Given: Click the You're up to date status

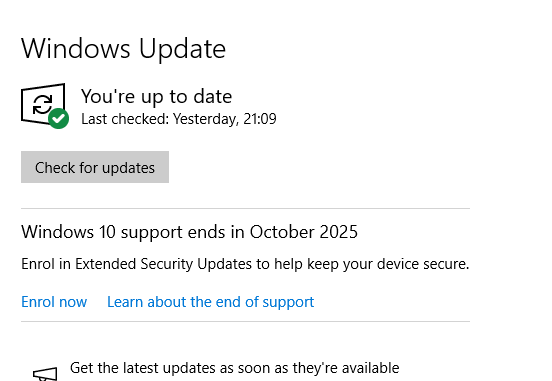Looking at the screenshot, I should tap(156, 96).
